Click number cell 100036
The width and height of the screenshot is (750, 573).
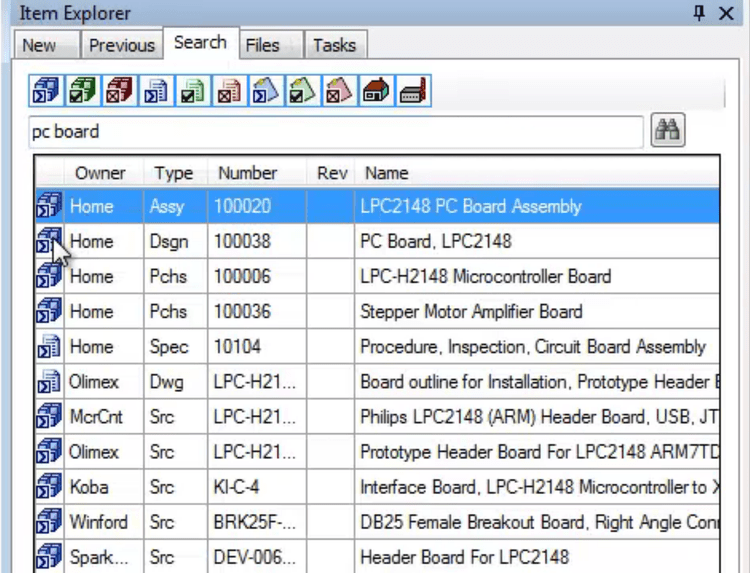257,311
